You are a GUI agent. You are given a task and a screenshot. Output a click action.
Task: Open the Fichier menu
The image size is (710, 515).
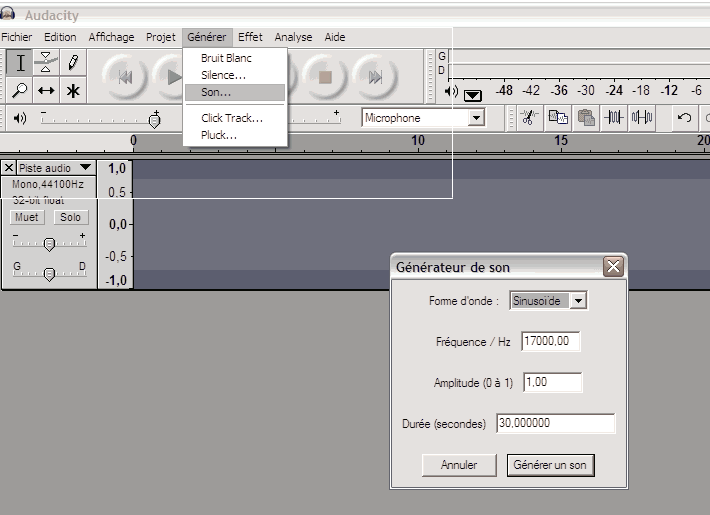17,37
